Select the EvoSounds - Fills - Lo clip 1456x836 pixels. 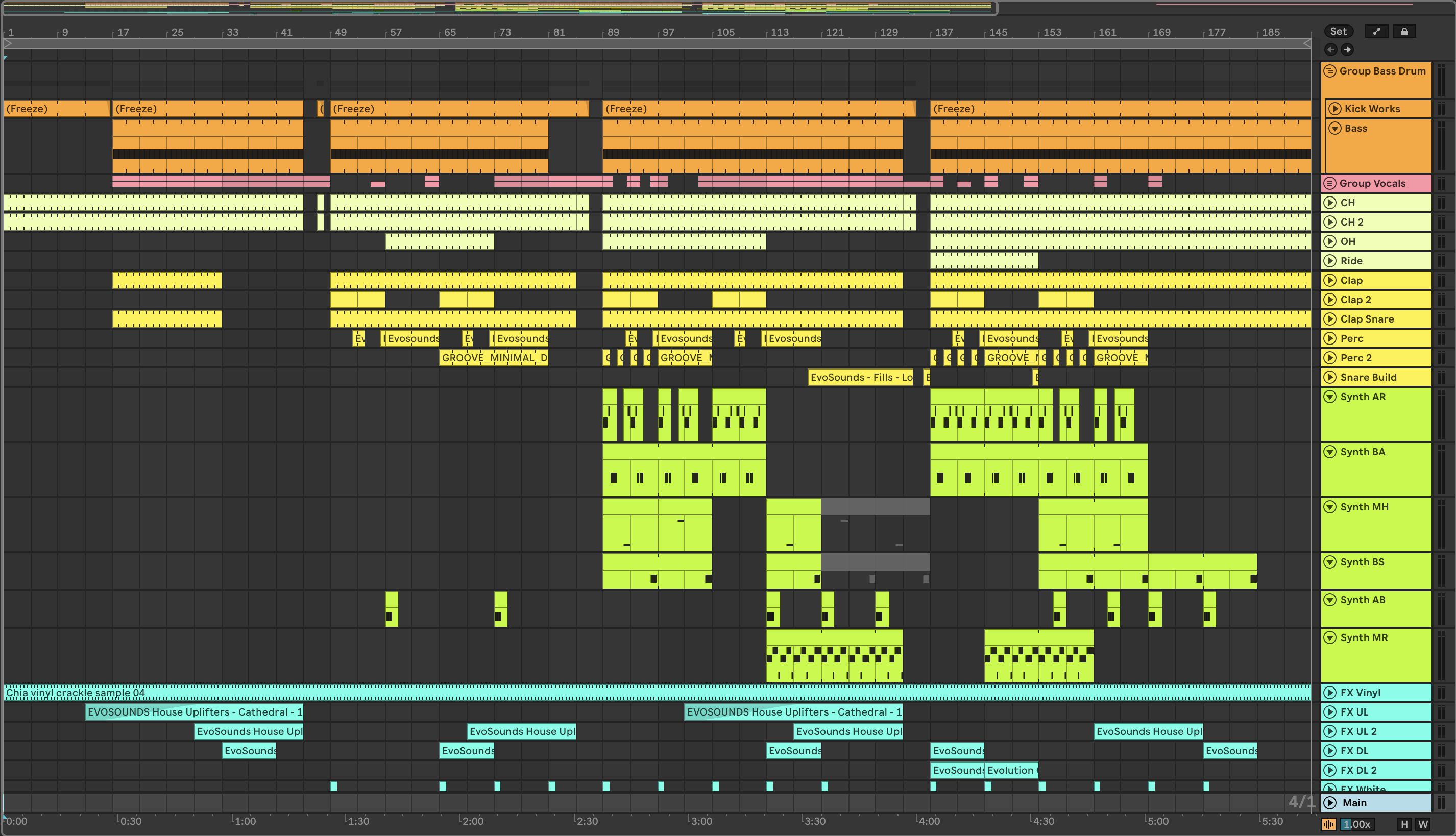tap(860, 377)
